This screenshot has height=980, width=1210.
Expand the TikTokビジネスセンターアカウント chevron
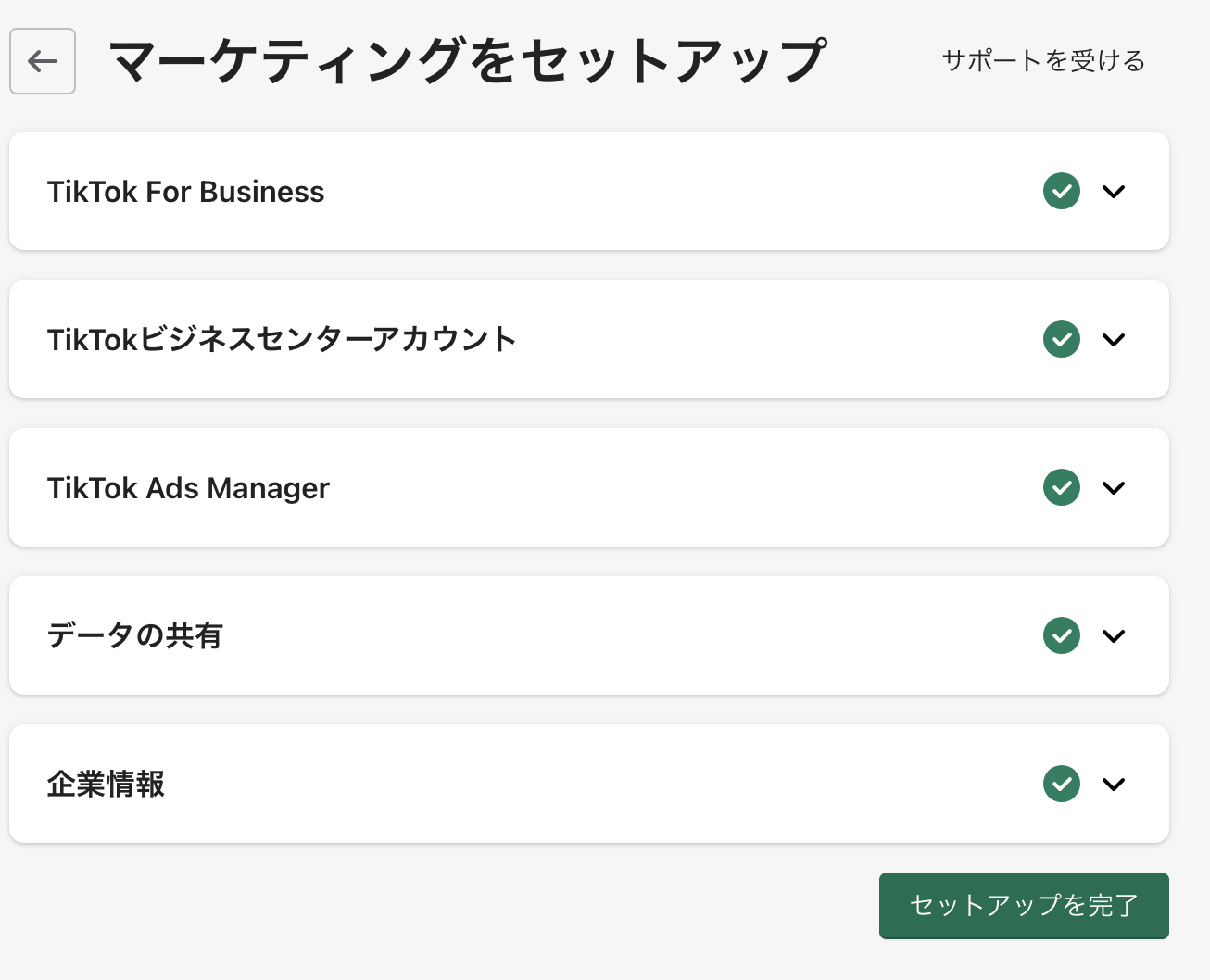[x=1114, y=340]
